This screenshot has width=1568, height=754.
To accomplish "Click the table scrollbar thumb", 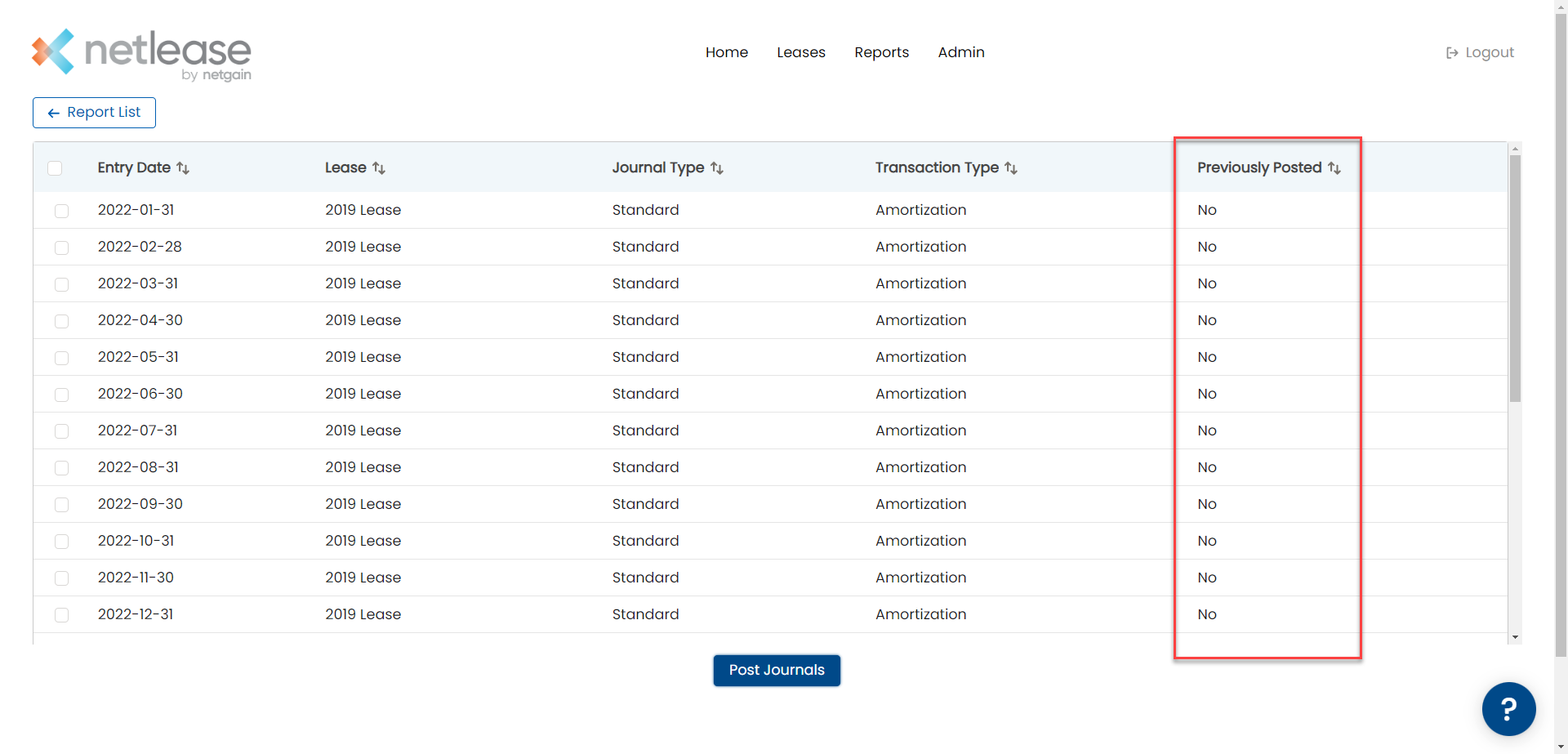I will click(1515, 278).
